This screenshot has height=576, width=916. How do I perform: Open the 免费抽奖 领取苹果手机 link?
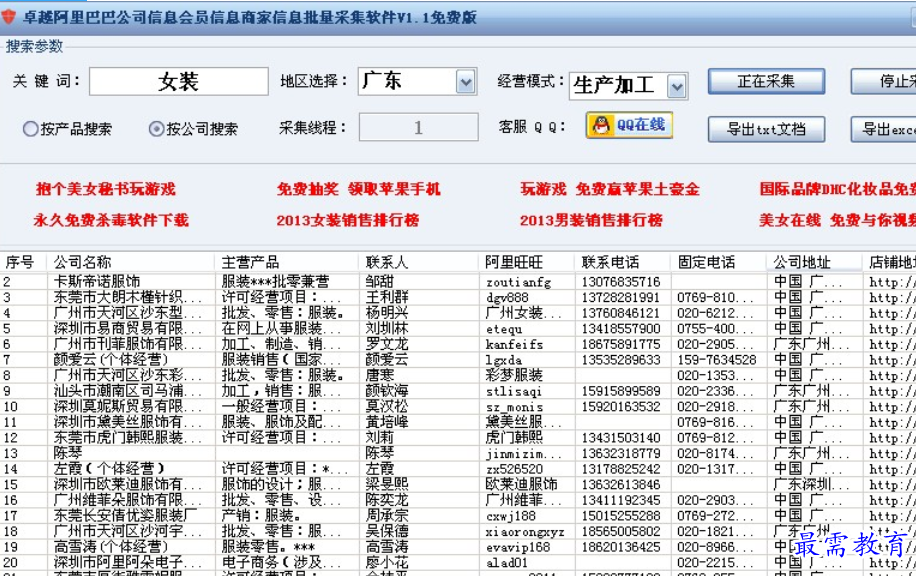point(359,189)
